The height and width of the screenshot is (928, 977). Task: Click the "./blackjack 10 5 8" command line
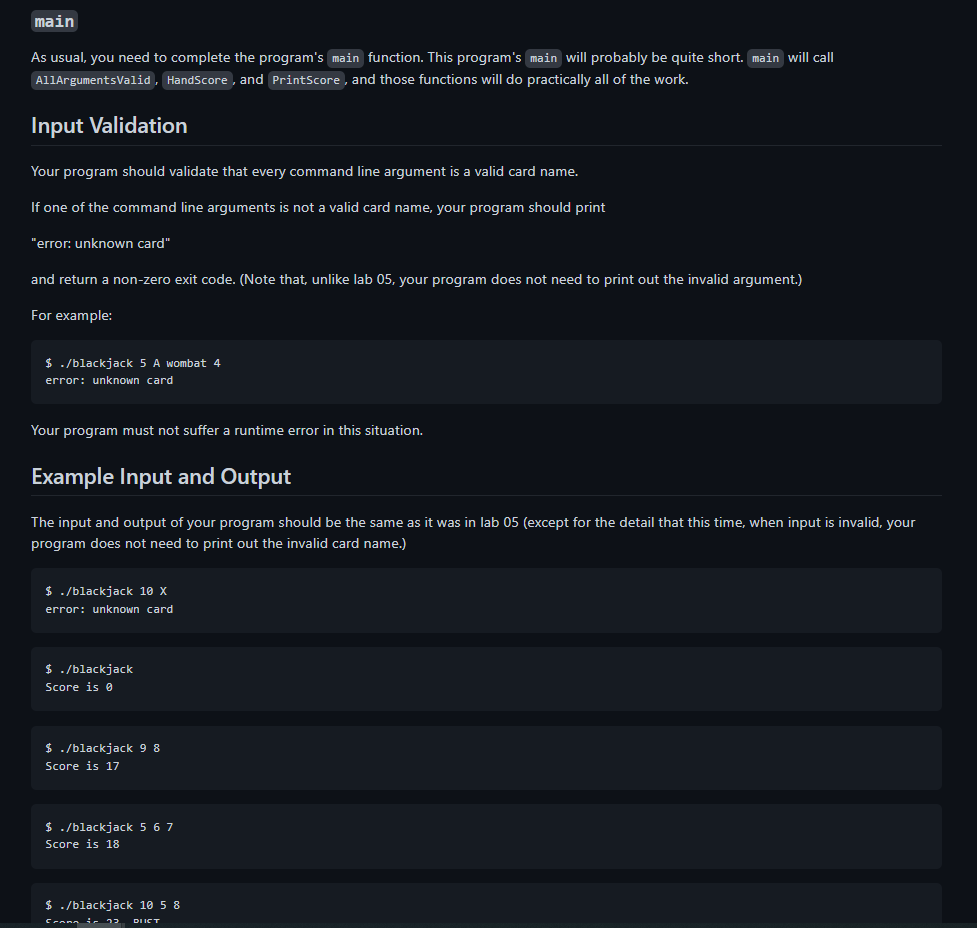pyautogui.click(x=113, y=906)
